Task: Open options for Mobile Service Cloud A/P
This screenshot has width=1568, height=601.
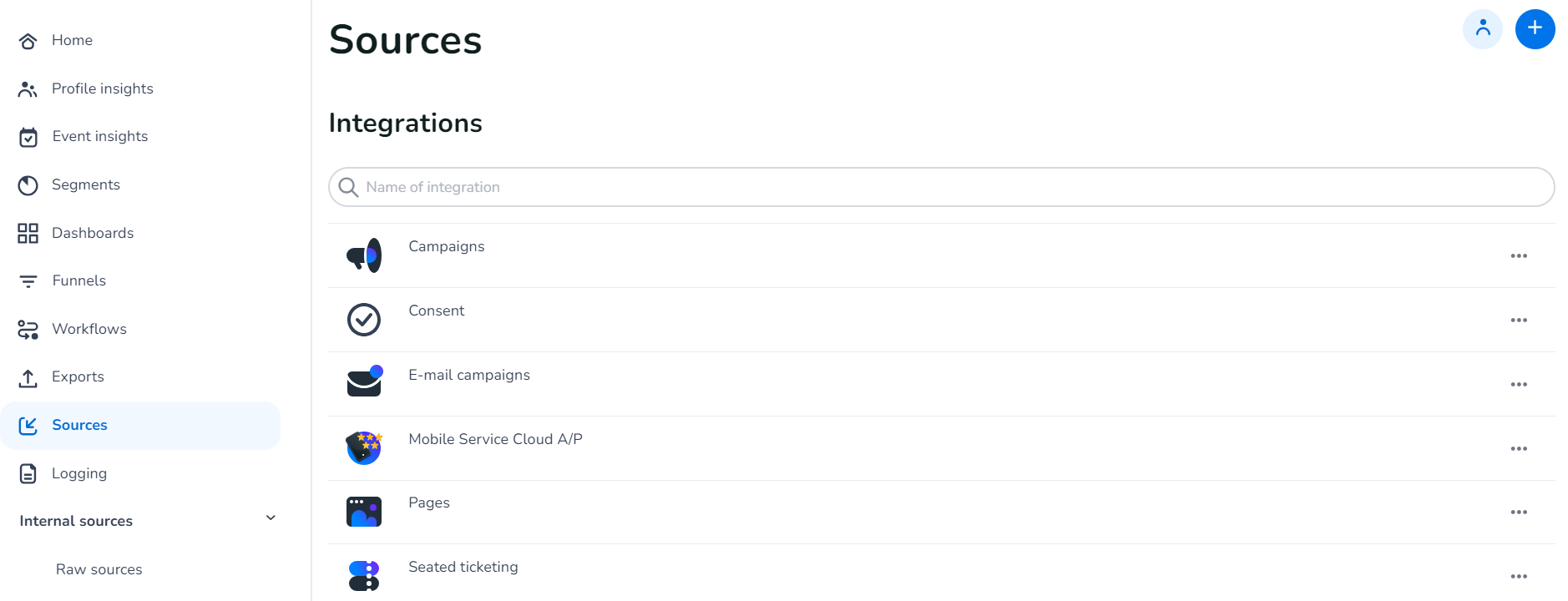Action: tap(1519, 448)
